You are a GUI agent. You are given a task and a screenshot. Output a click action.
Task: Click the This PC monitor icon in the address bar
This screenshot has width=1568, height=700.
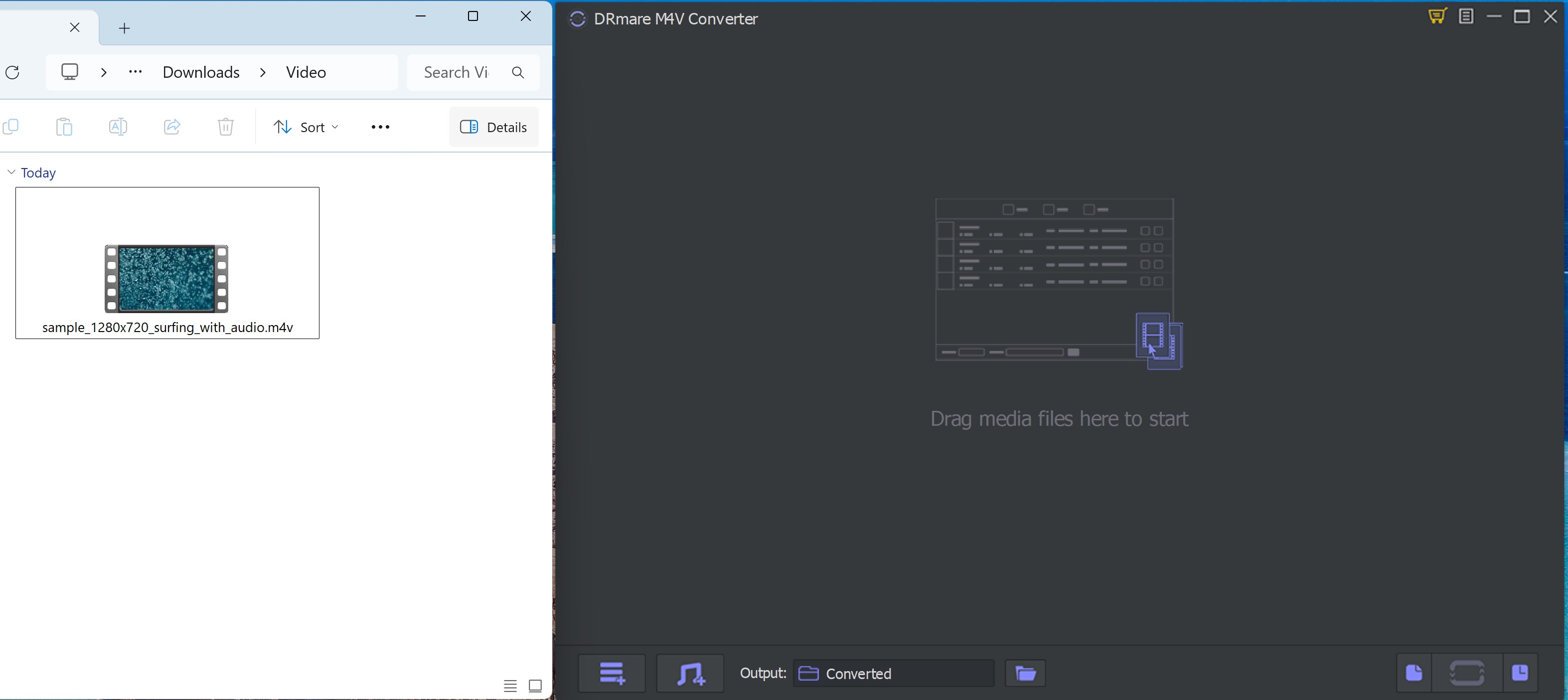(70, 72)
